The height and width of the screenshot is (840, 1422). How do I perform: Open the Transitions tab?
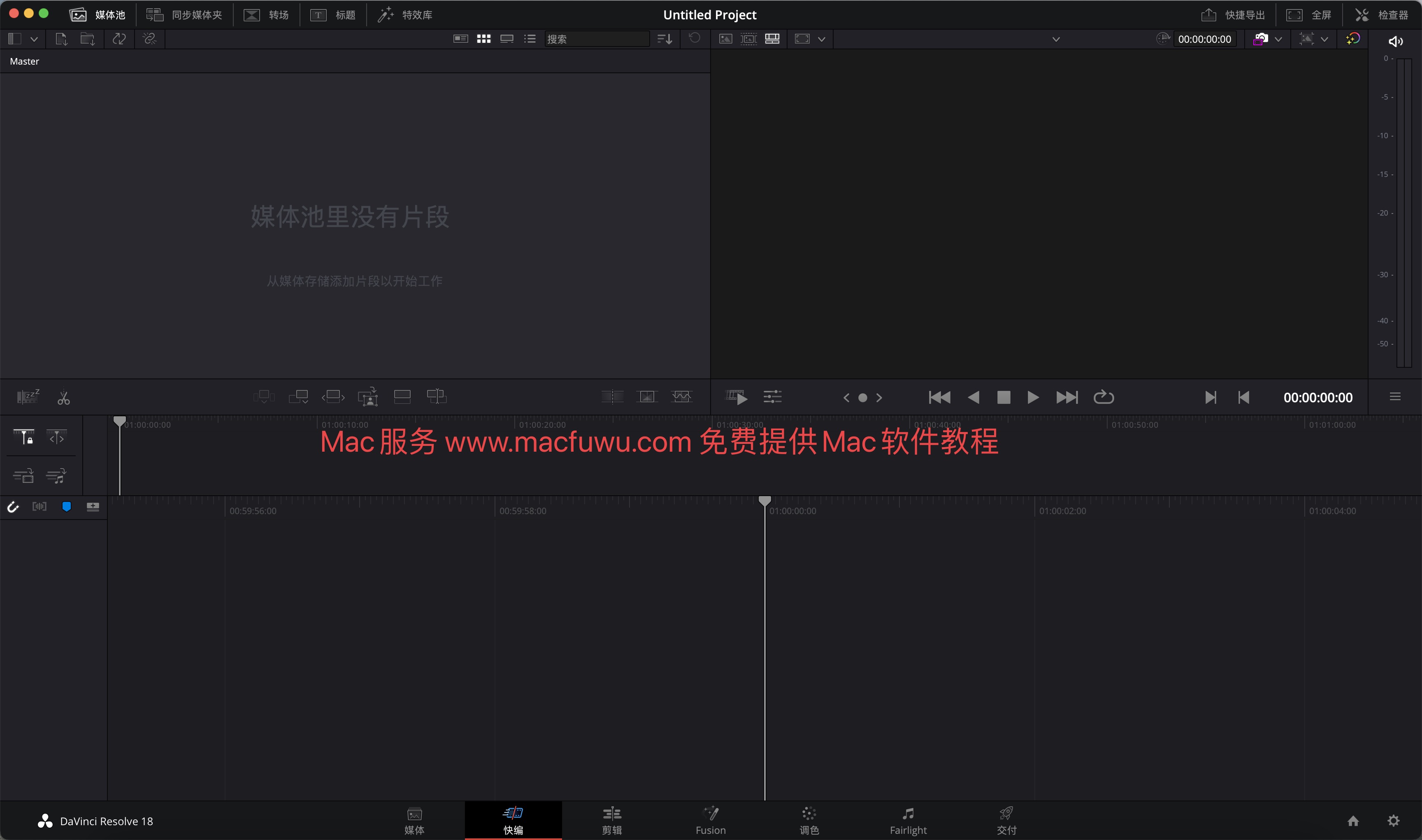[x=265, y=15]
